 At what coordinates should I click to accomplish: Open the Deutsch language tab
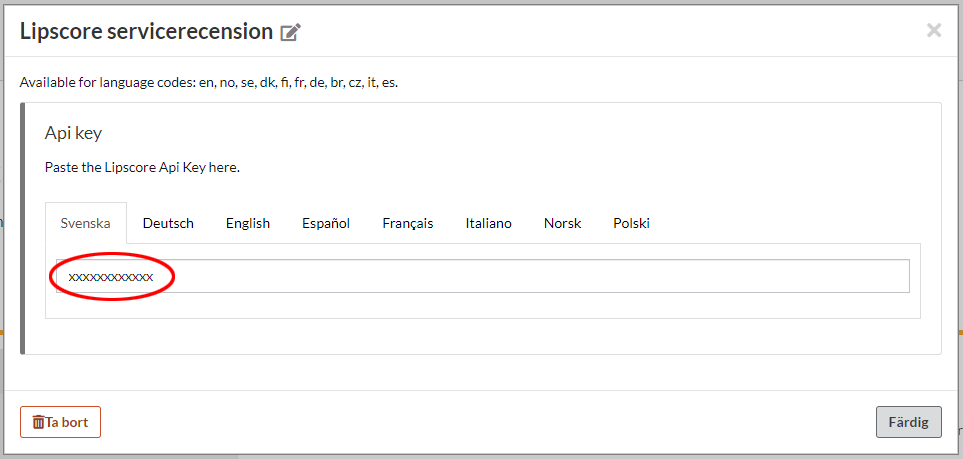click(168, 223)
